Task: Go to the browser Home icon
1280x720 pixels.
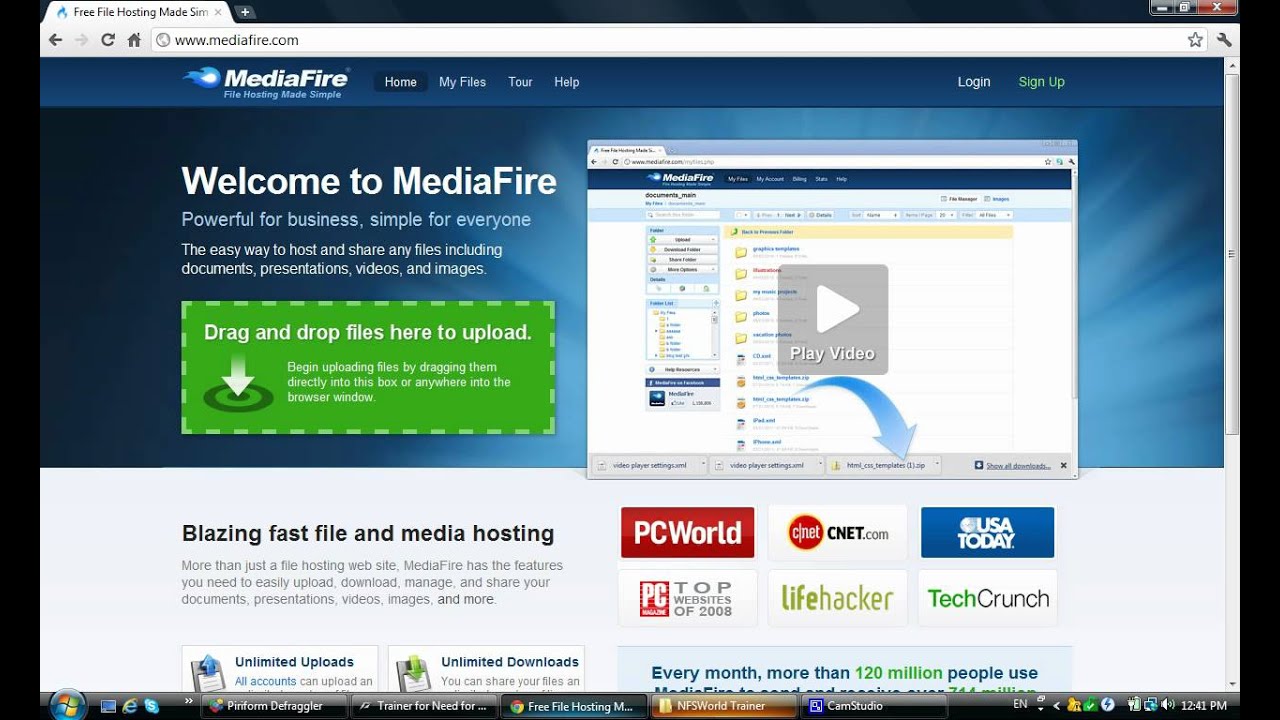Action: (x=134, y=40)
